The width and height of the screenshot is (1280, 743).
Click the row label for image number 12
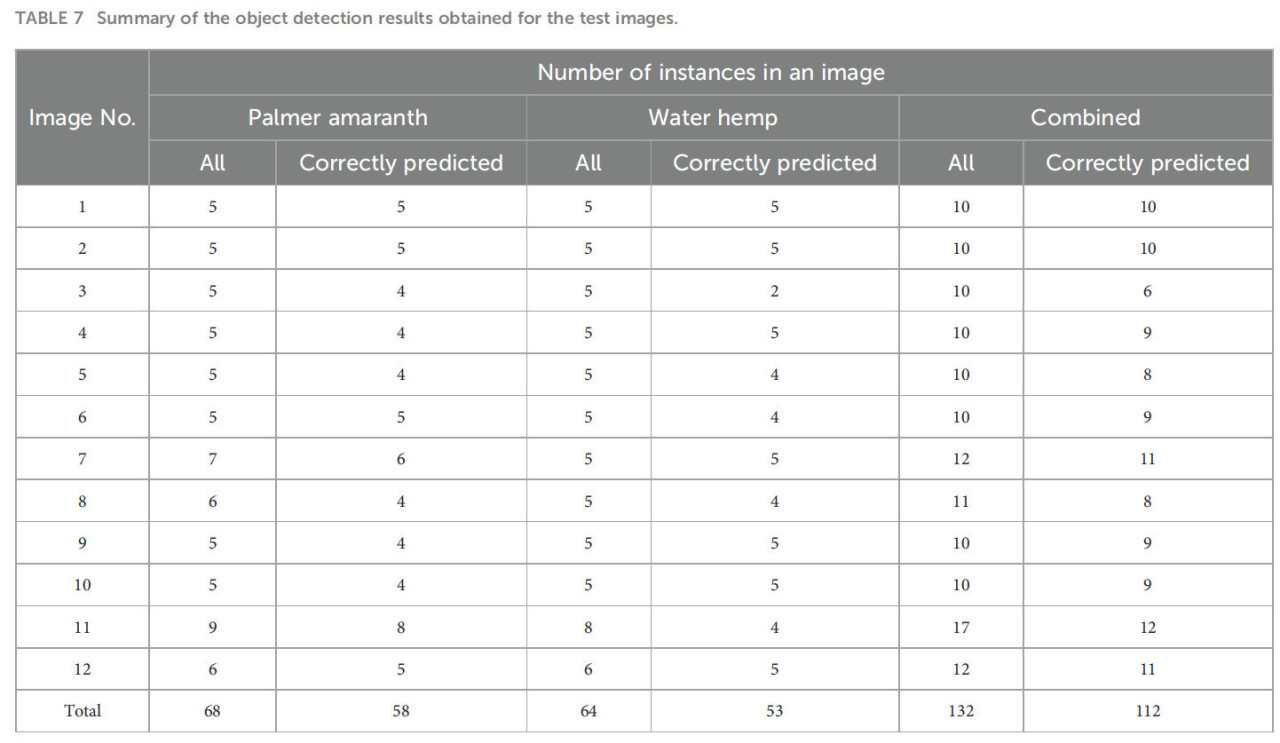[x=82, y=670]
